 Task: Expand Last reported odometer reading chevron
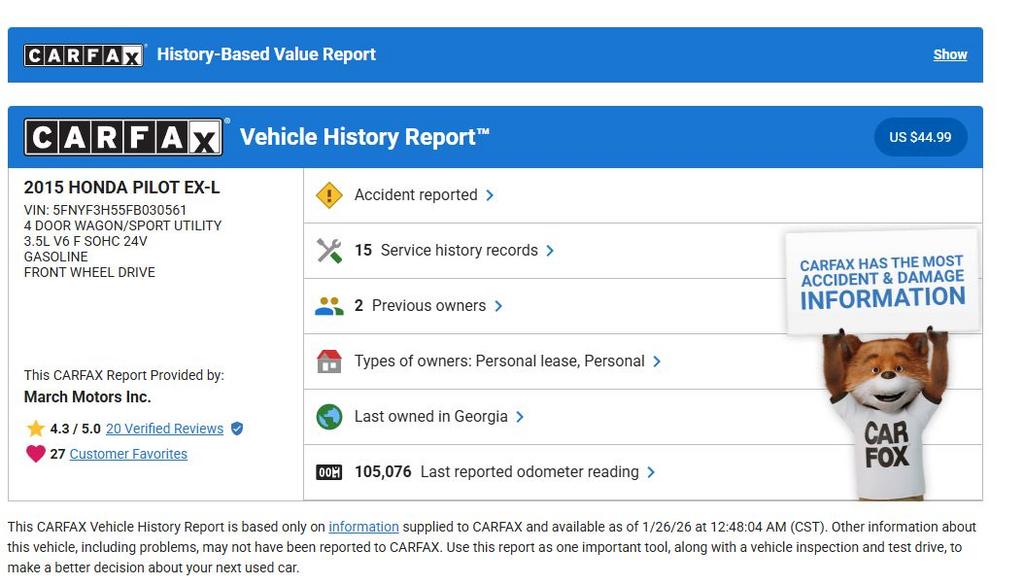(651, 472)
